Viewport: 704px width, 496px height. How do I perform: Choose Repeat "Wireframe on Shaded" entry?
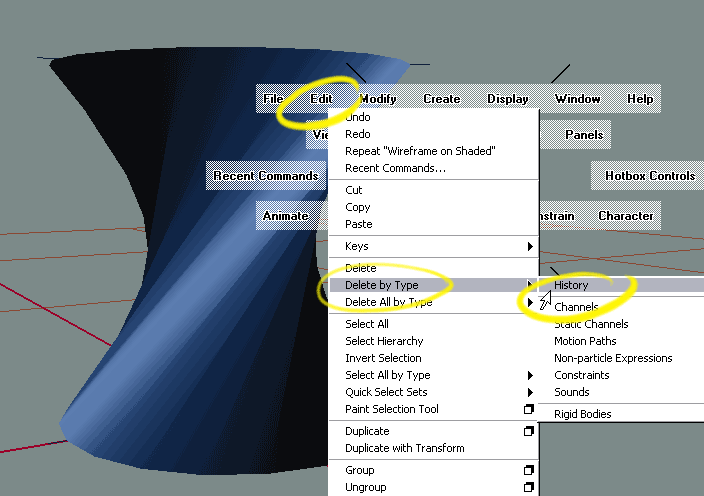420,151
